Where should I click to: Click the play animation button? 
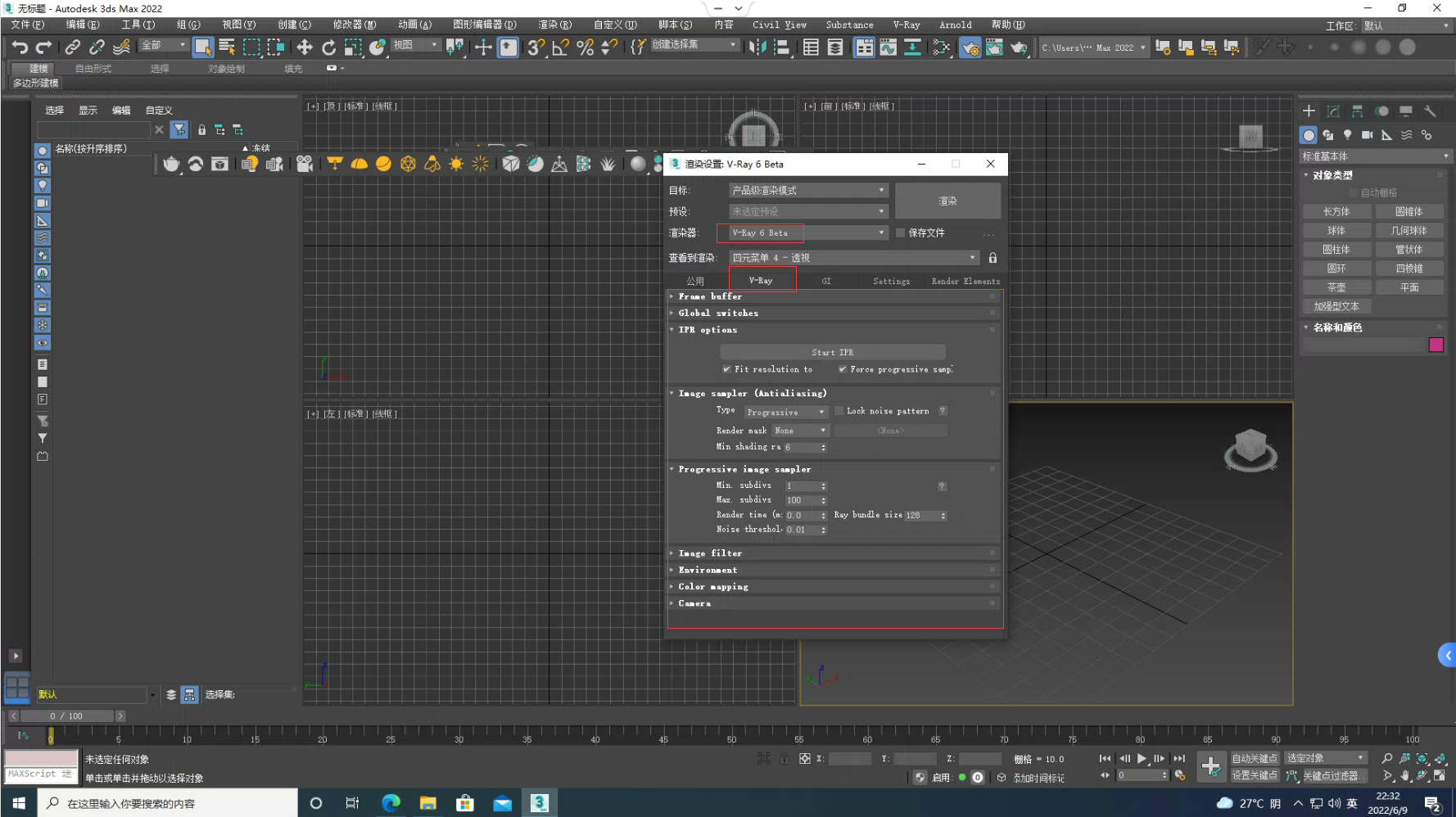1142,759
